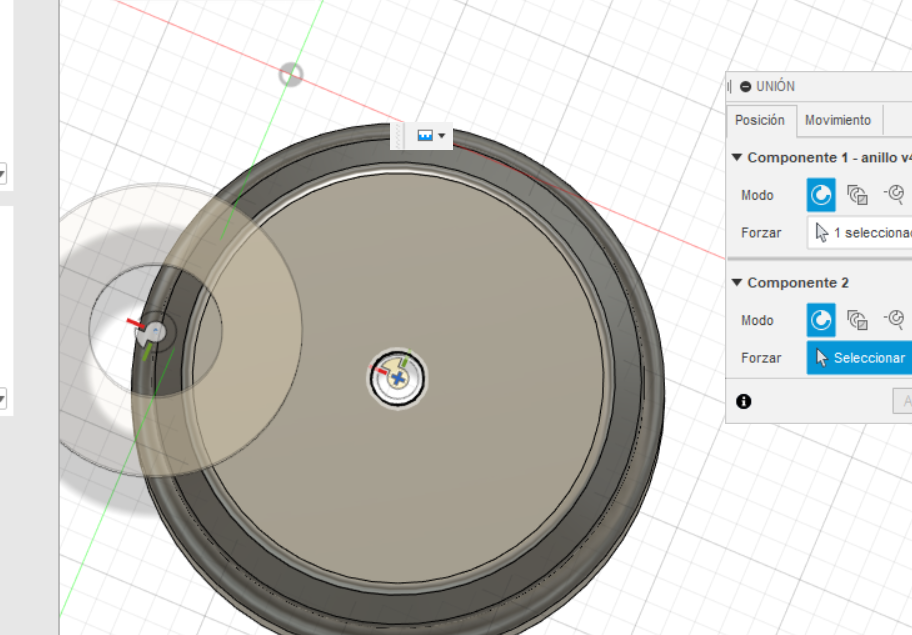
Task: Open the info icon in UNIÓN dialog
Action: click(743, 401)
